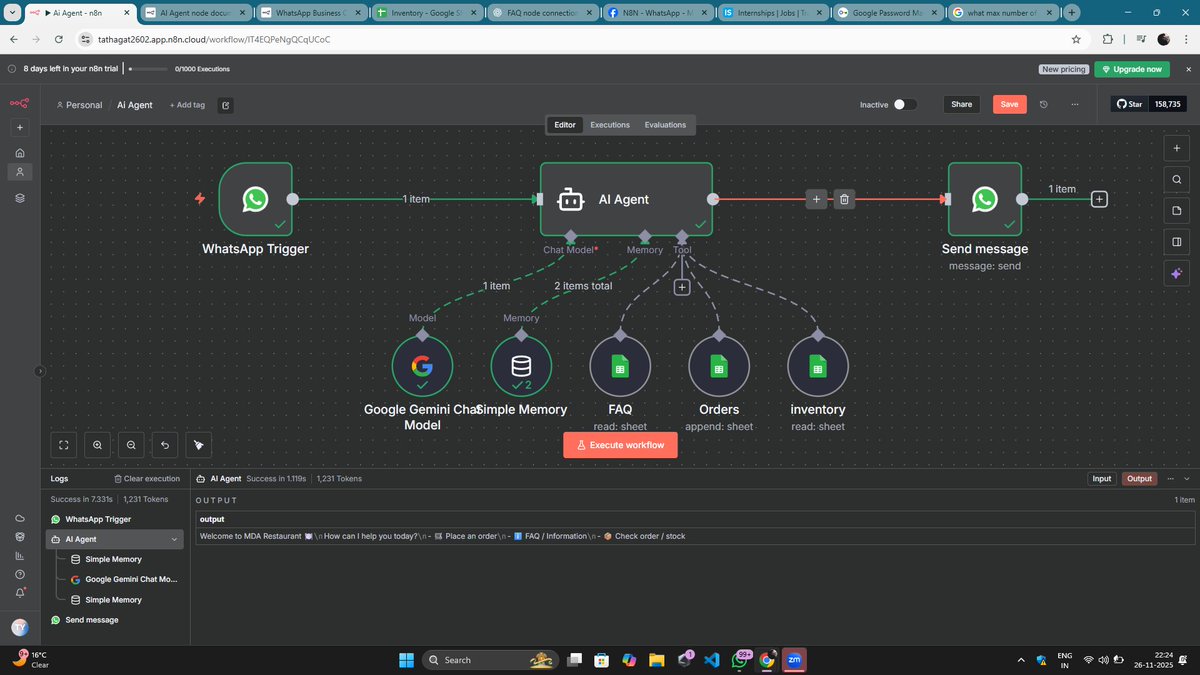Open the Personal project breadcrumb
The image size is (1200, 675).
click(x=79, y=104)
